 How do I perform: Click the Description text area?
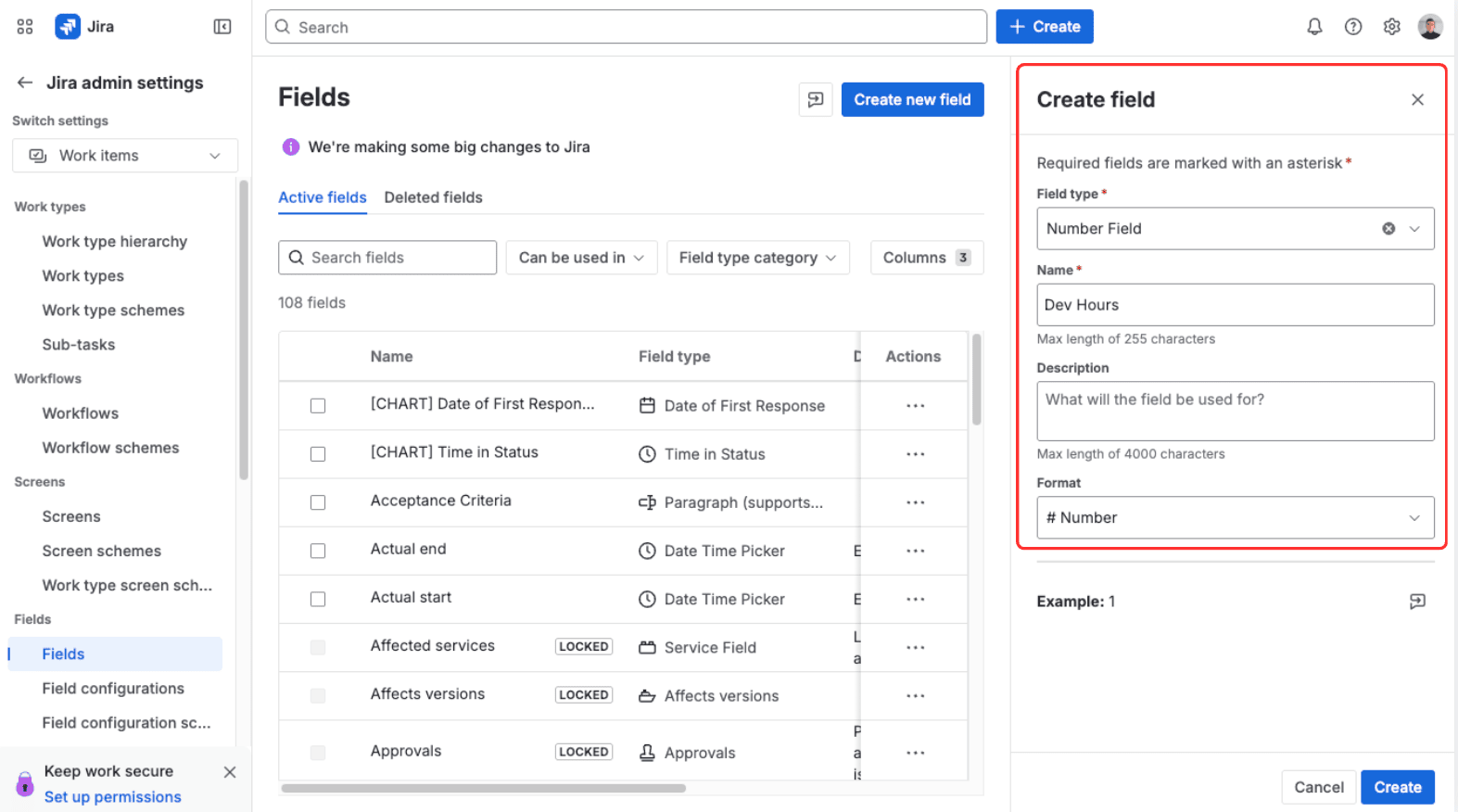click(1236, 412)
